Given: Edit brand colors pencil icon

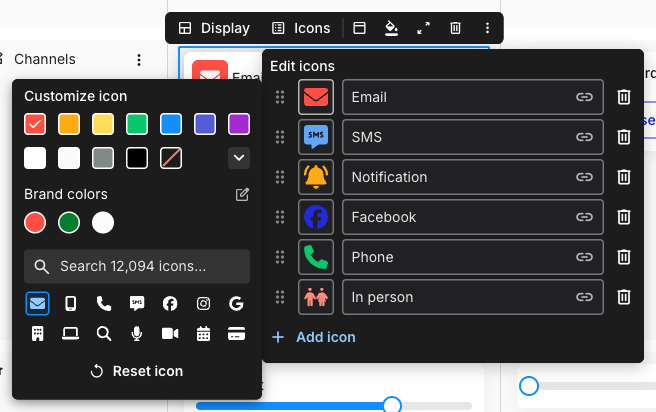Looking at the screenshot, I should 242,194.
